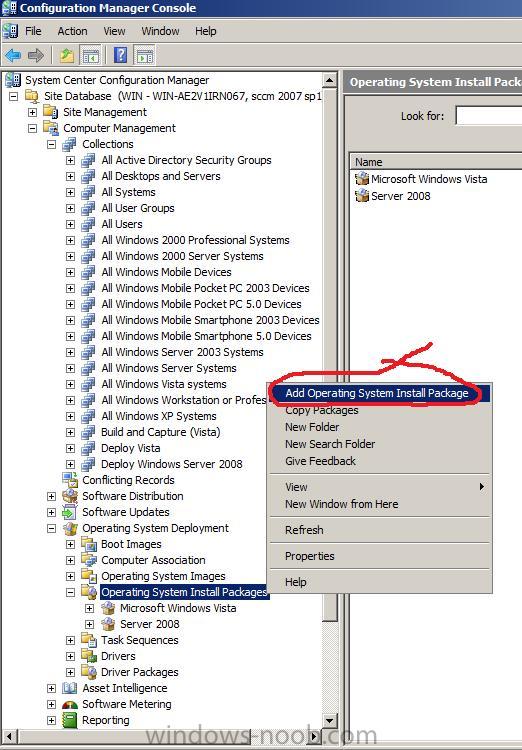Viewport: 522px width, 750px height.
Task: Click the Up one level toolbar icon
Action: [67, 55]
